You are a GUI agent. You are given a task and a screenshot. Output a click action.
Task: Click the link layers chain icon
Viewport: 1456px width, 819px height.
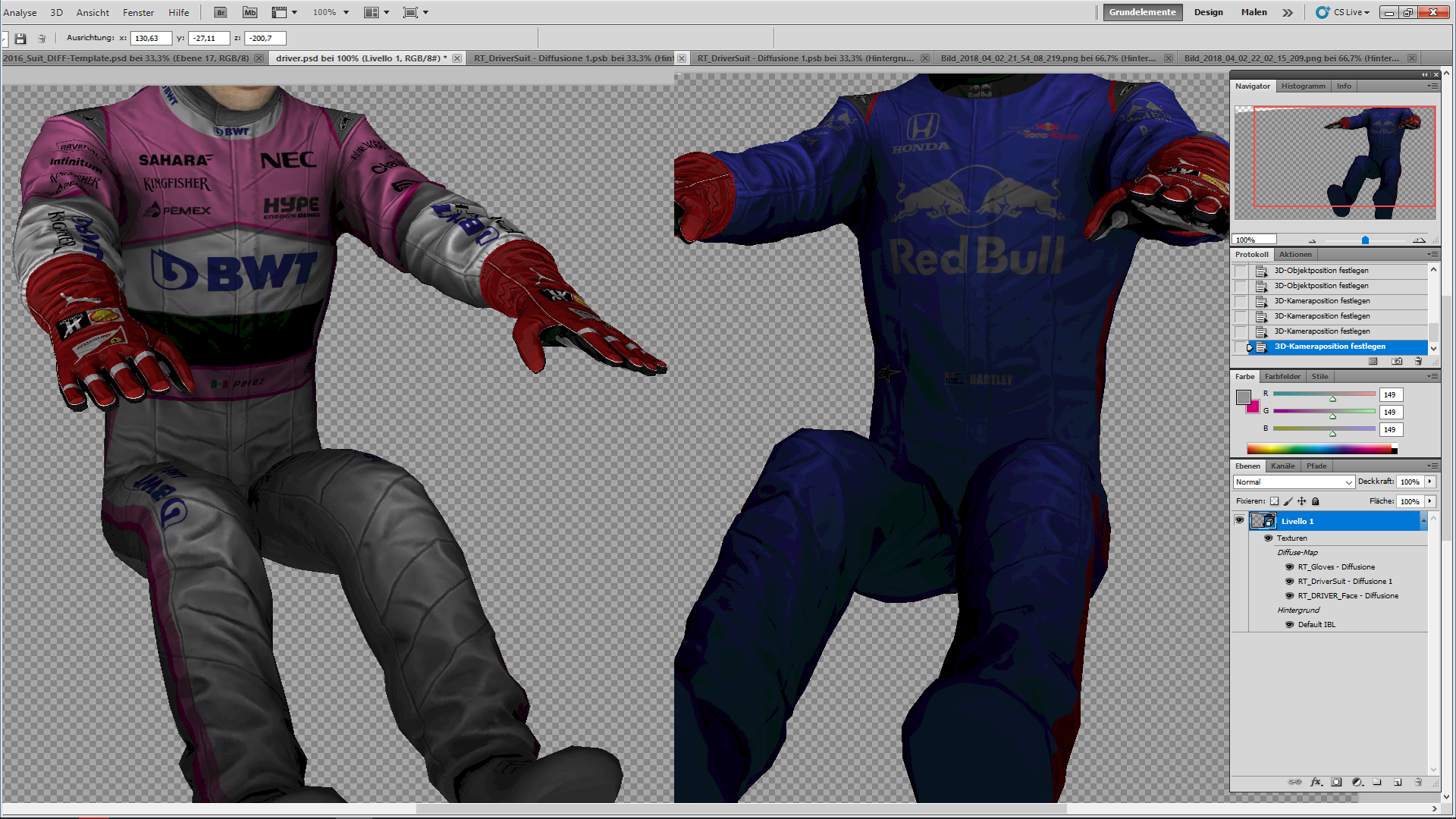click(x=1294, y=782)
